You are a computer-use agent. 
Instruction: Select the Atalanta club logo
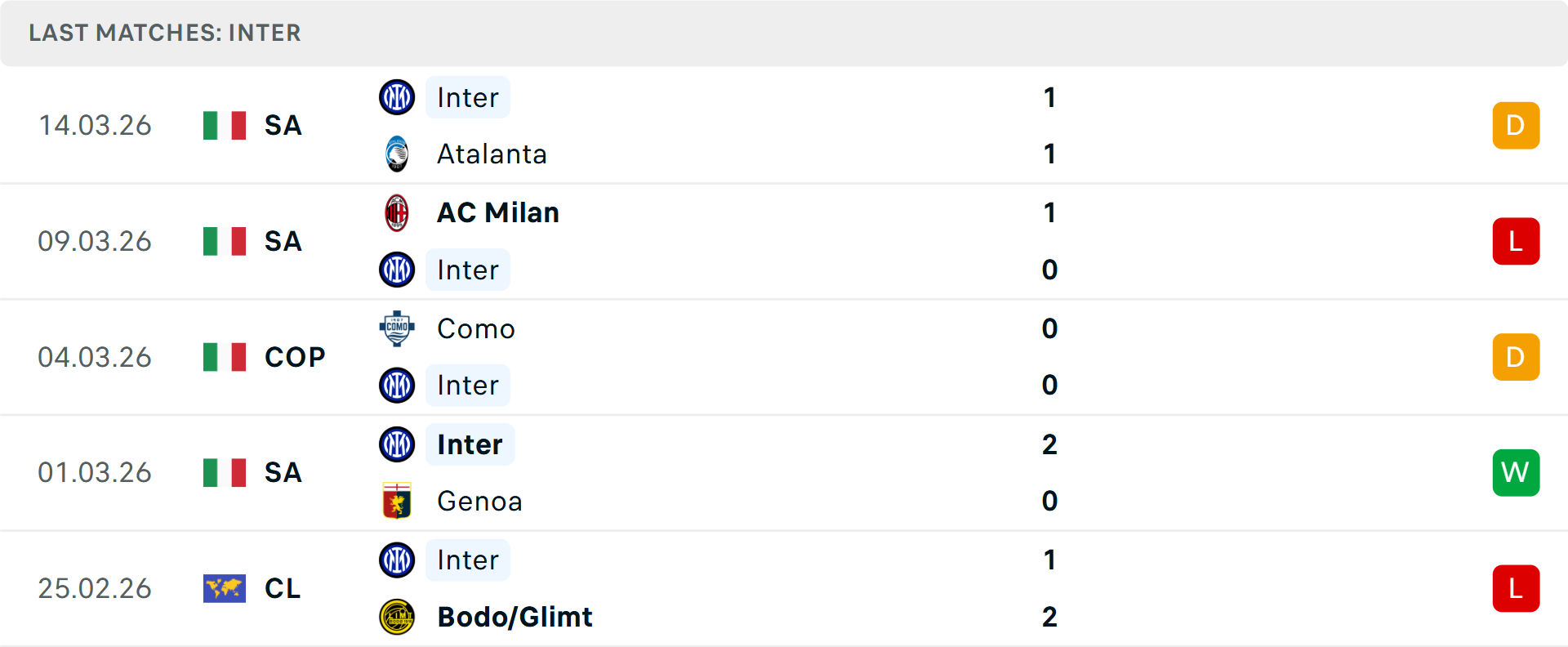pyautogui.click(x=397, y=154)
